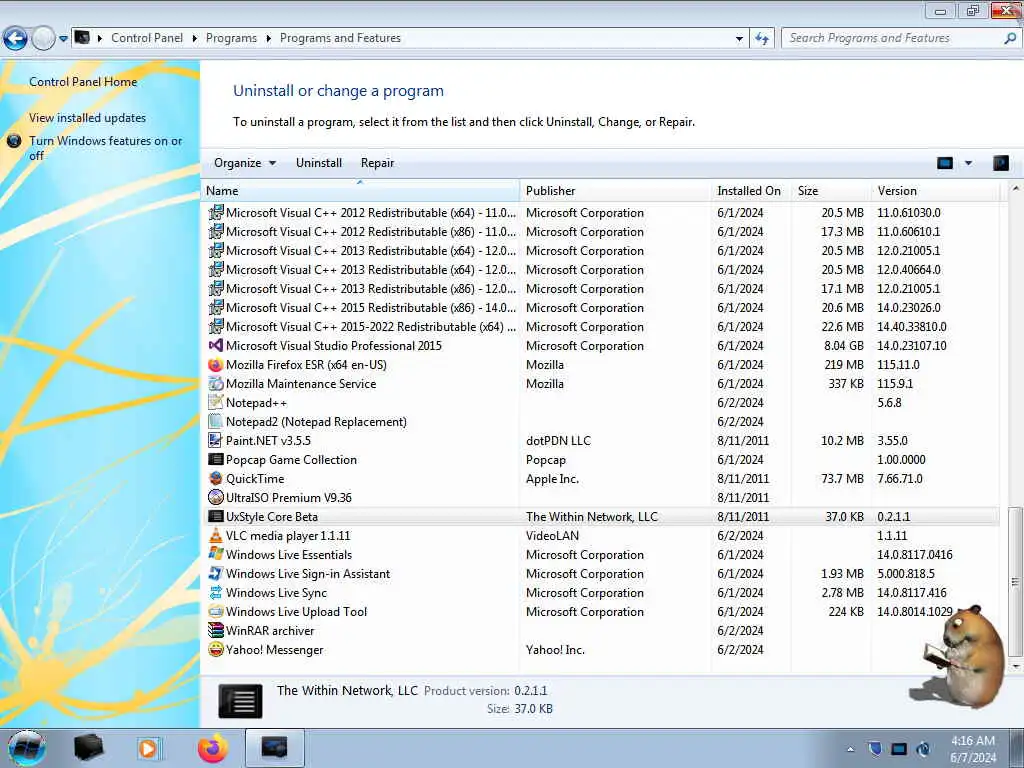Screen dimensions: 1024x768
Task: Click dotPDN LLC publisher cell
Action: (558, 440)
